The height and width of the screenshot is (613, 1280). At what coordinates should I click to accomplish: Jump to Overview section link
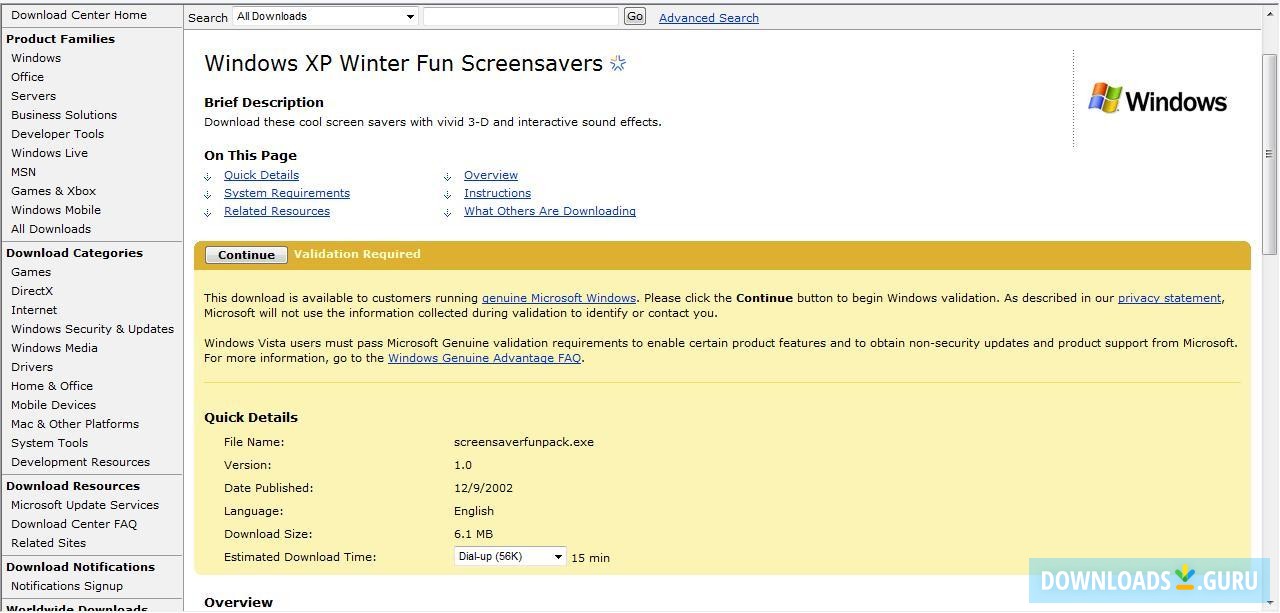coord(491,175)
